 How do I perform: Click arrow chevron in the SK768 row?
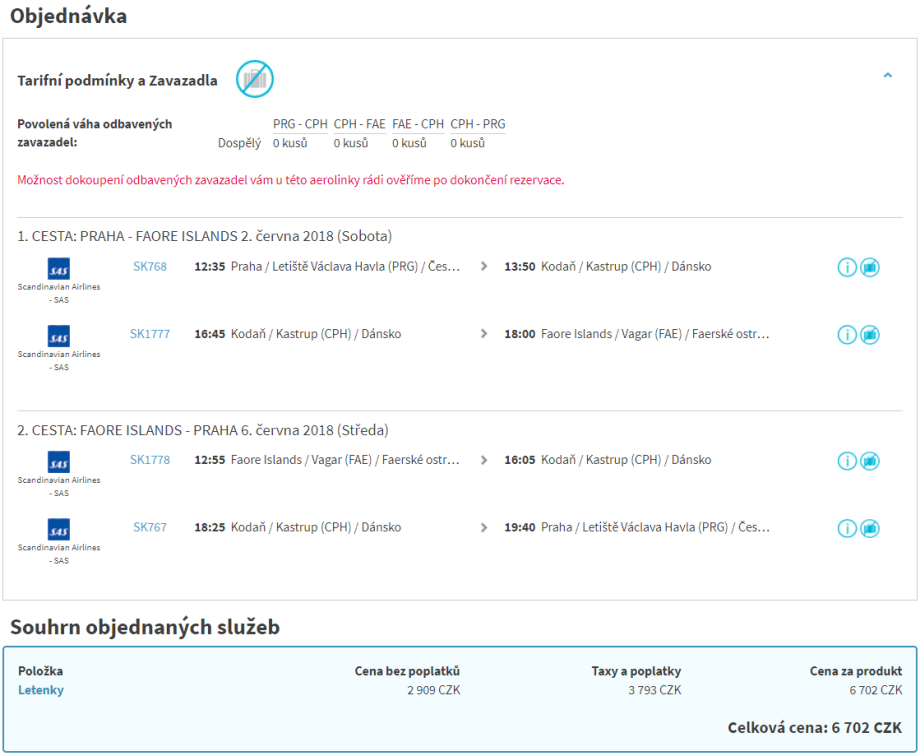click(485, 267)
